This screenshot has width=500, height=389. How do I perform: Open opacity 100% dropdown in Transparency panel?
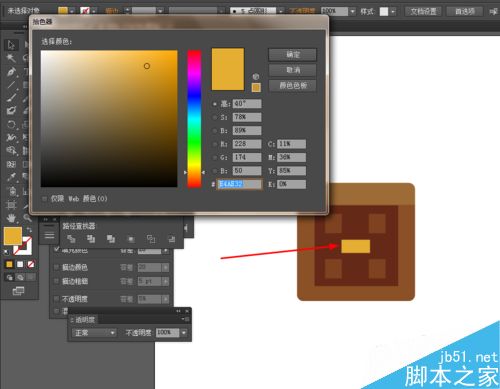point(184,333)
